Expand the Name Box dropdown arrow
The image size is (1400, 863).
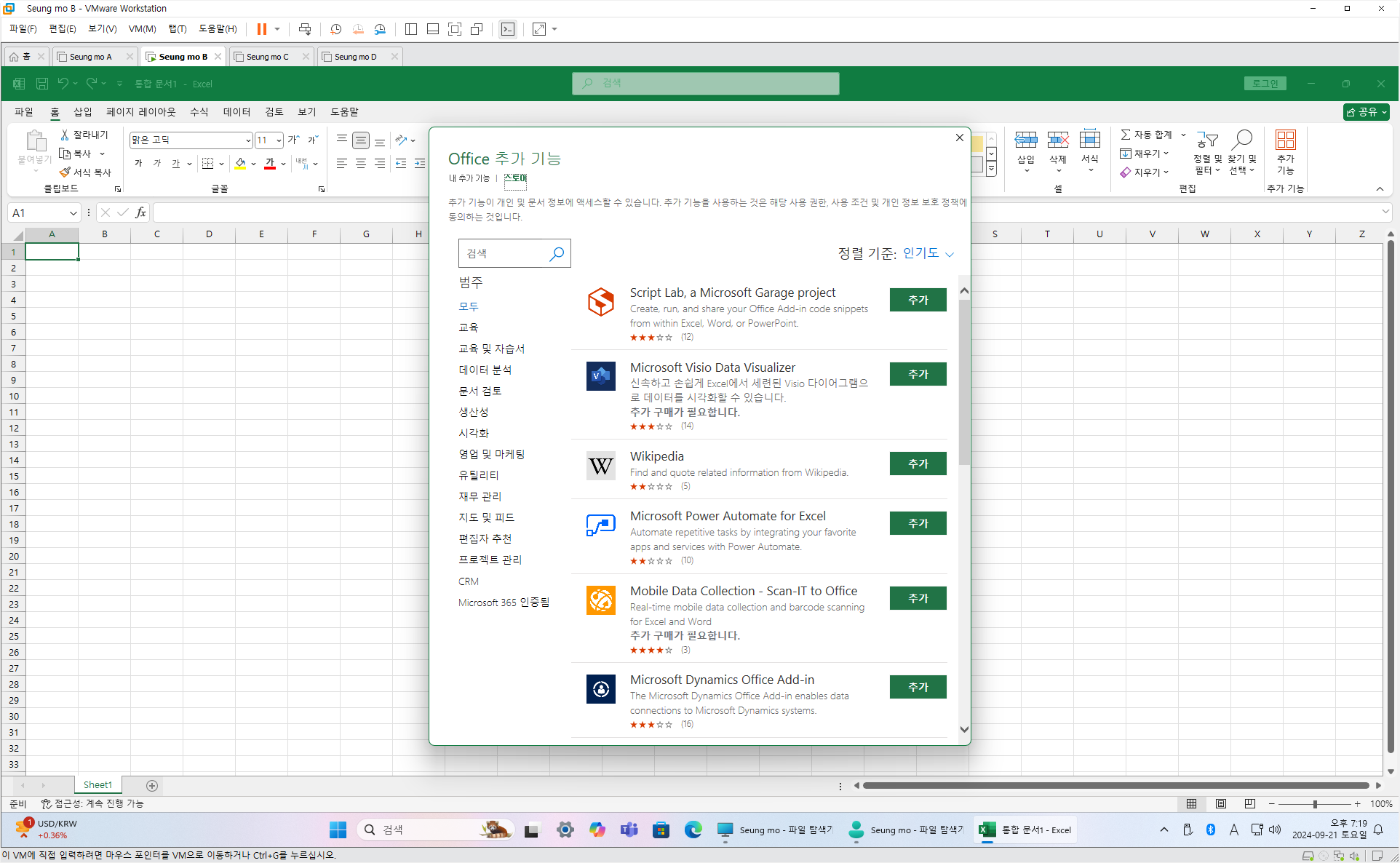click(x=73, y=213)
